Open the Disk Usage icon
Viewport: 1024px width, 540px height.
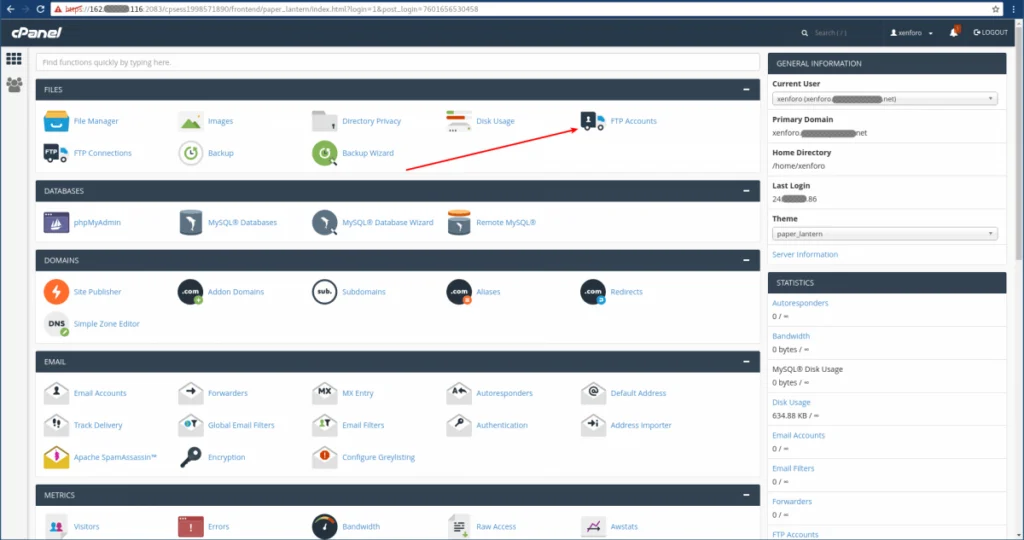(458, 121)
